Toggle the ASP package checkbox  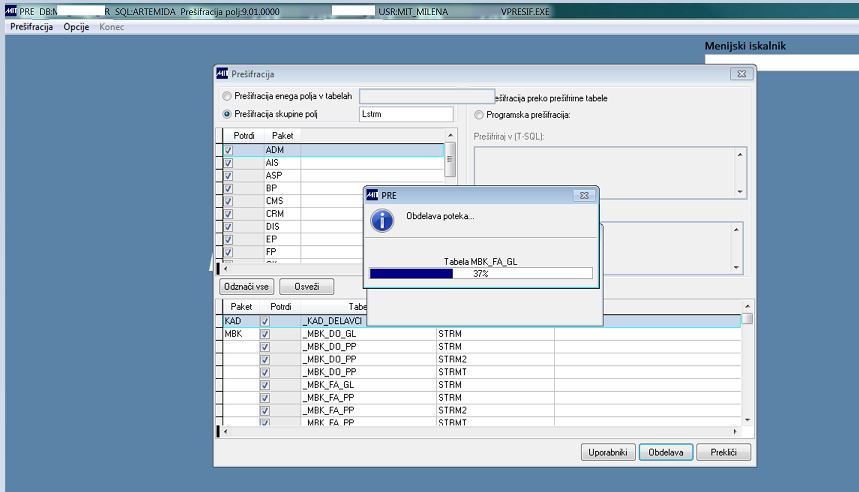coord(228,176)
